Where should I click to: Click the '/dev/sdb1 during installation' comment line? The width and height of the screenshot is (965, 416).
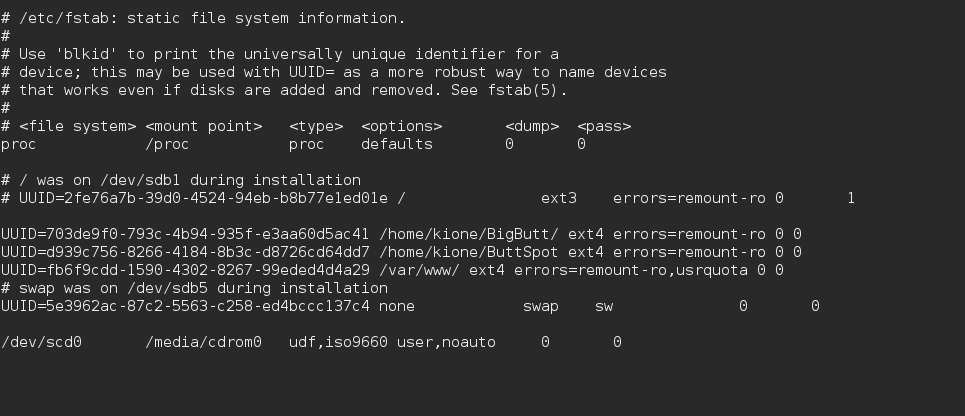[181, 180]
